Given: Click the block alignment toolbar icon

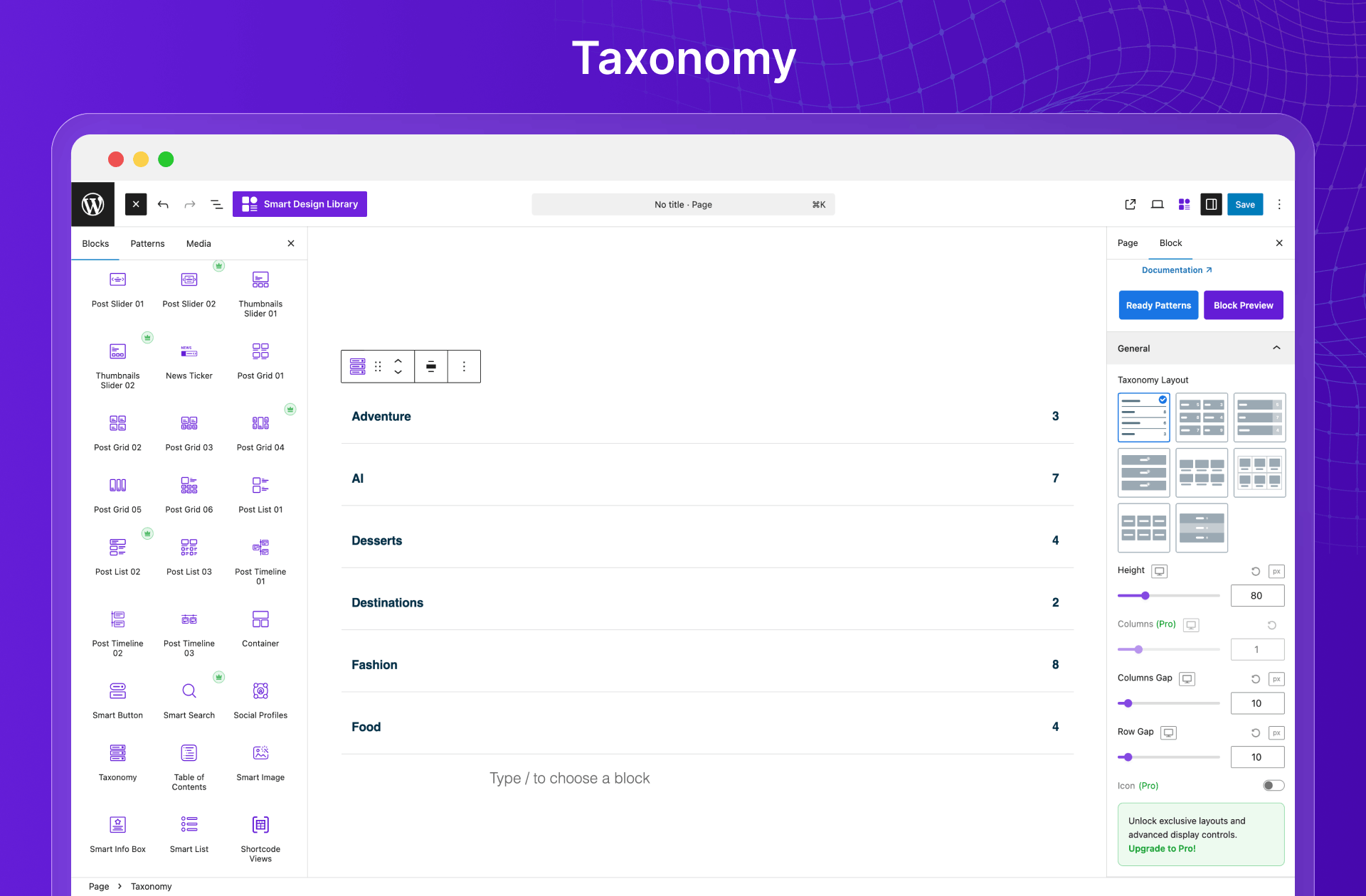Looking at the screenshot, I should tap(430, 366).
